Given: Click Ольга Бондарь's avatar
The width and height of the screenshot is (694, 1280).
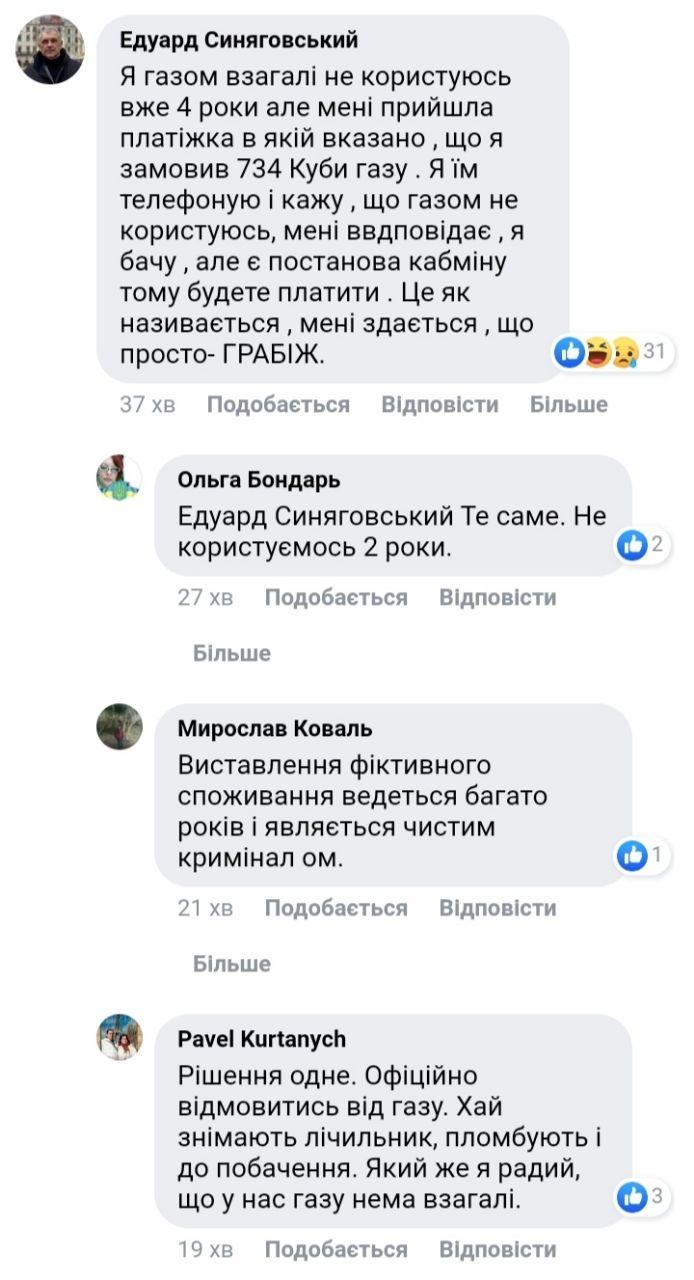Looking at the screenshot, I should [x=119, y=479].
